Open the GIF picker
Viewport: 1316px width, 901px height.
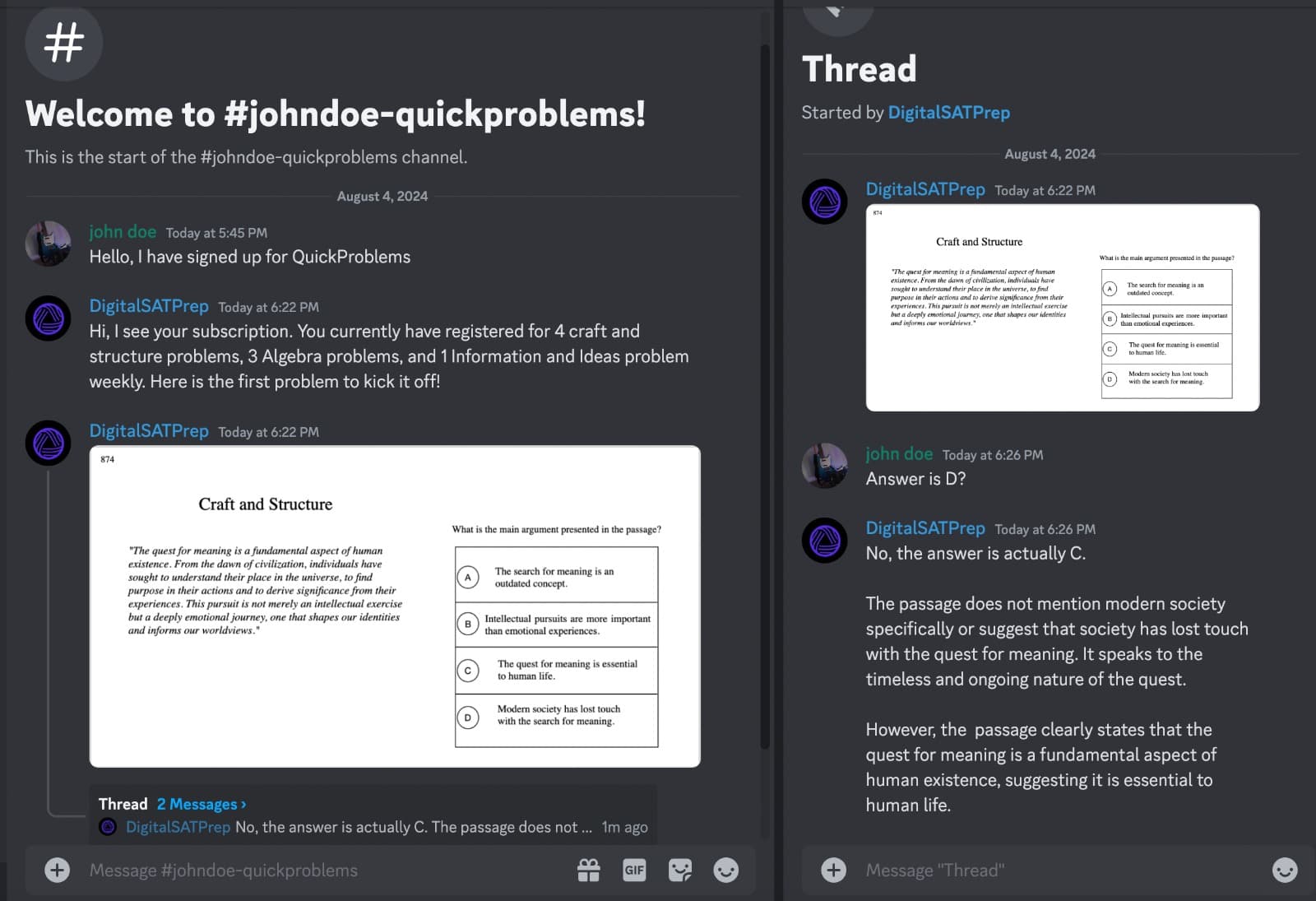634,870
